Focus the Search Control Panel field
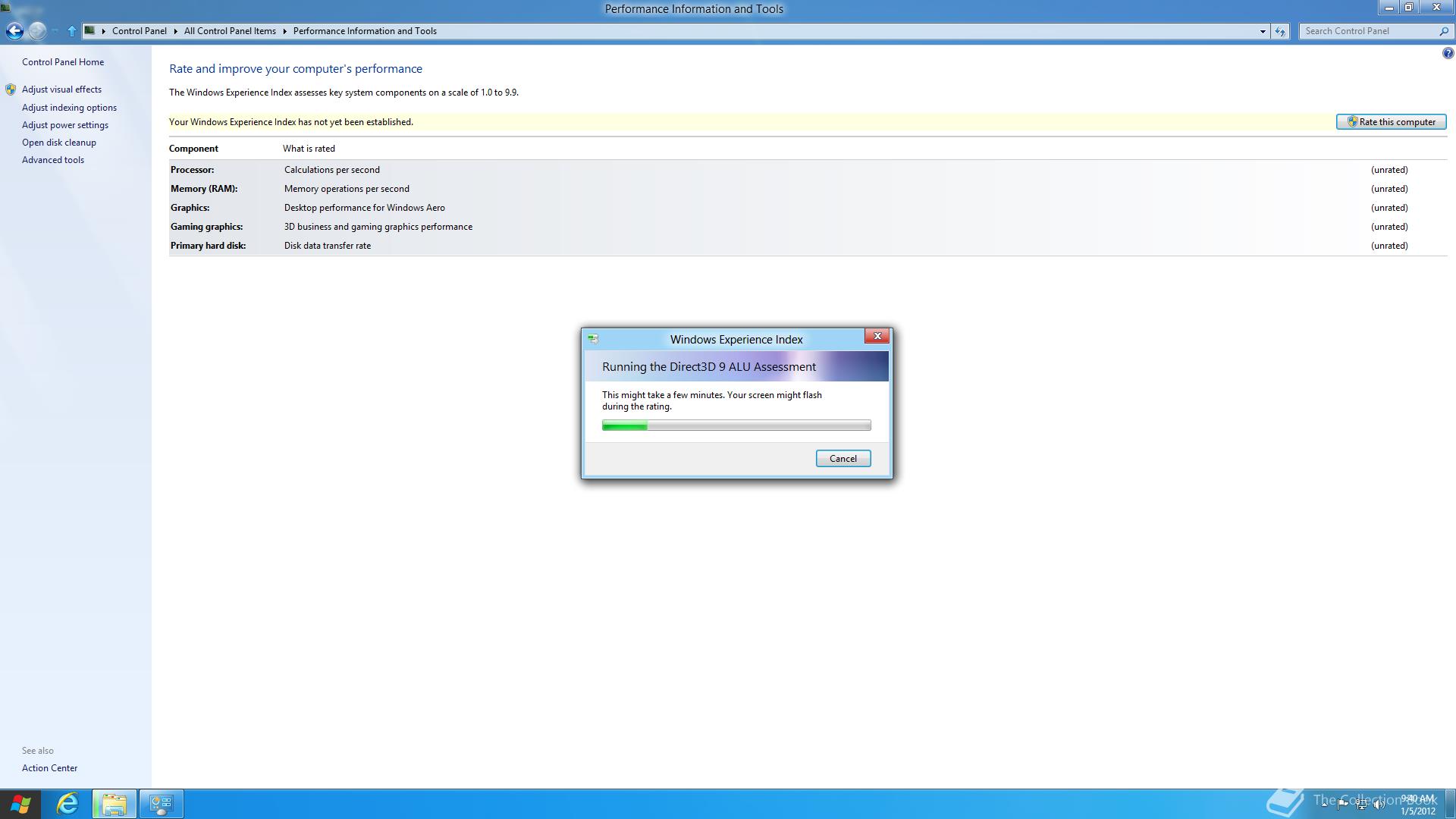Viewport: 1456px width, 819px height. [1368, 31]
